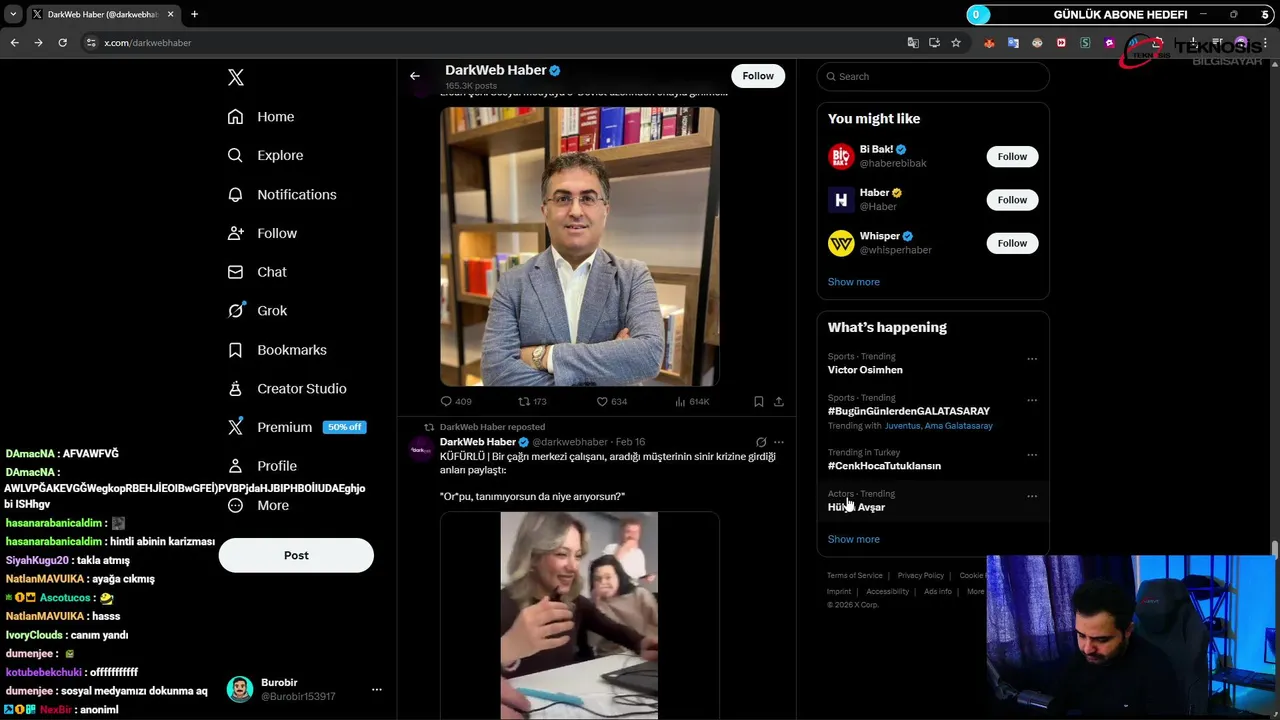The height and width of the screenshot is (720, 1280).
Task: Open options for the #CenkHocaTutuklansın trend
Action: (1032, 455)
